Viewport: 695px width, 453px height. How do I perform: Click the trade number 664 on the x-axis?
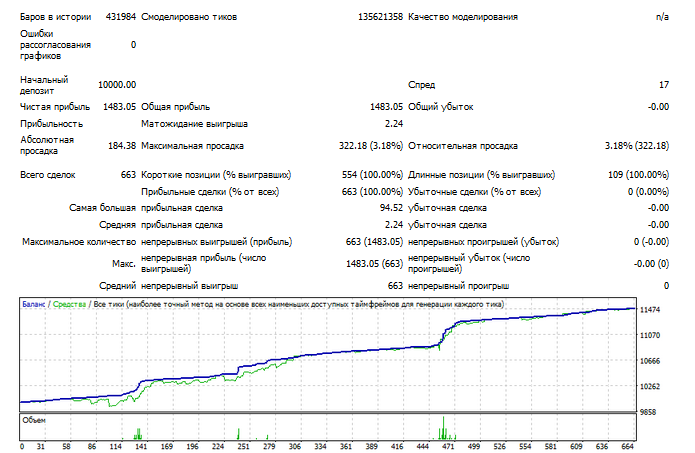tap(628, 446)
